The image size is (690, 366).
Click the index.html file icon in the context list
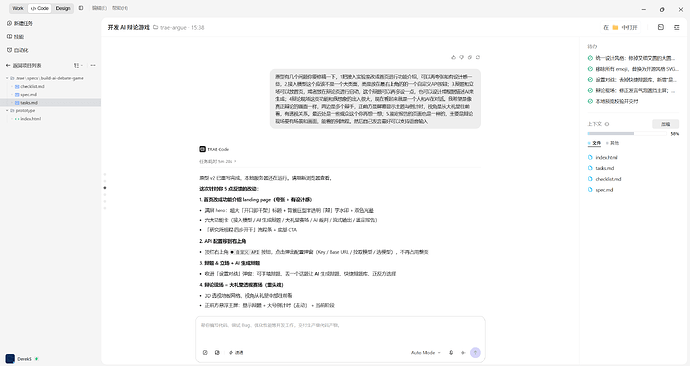click(591, 157)
